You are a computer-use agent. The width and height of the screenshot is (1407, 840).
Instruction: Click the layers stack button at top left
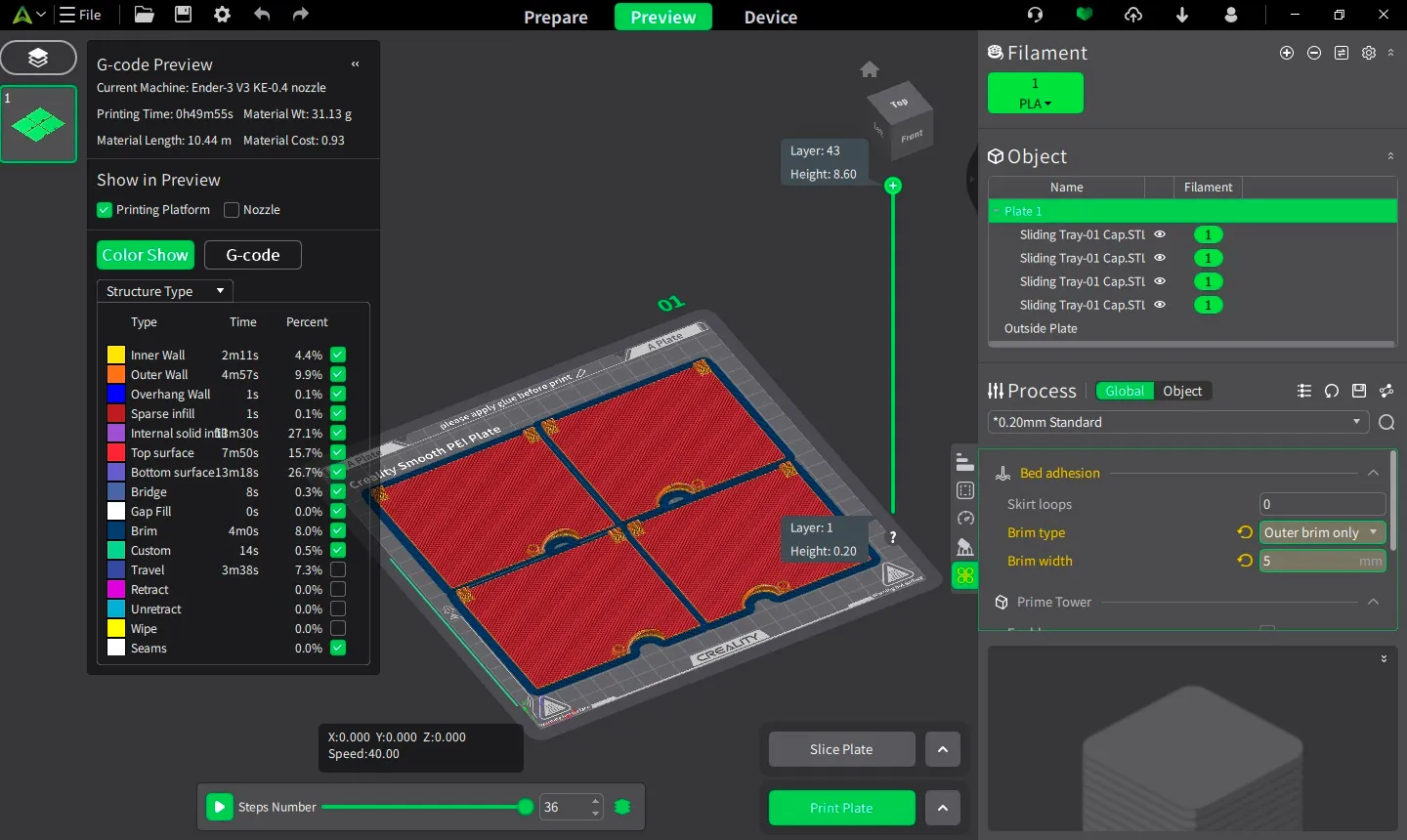[x=38, y=58]
